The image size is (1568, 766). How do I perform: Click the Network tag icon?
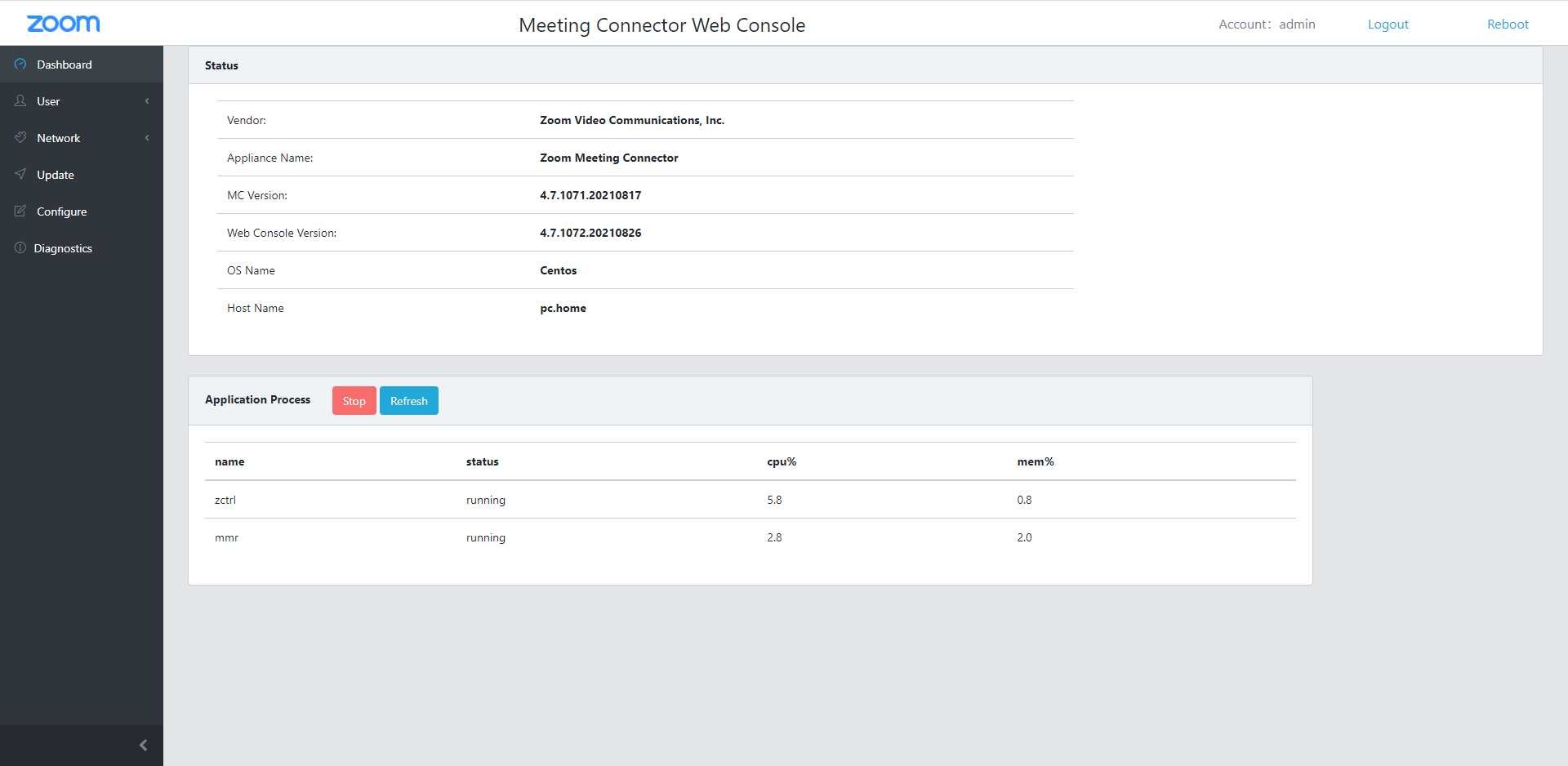[x=20, y=137]
